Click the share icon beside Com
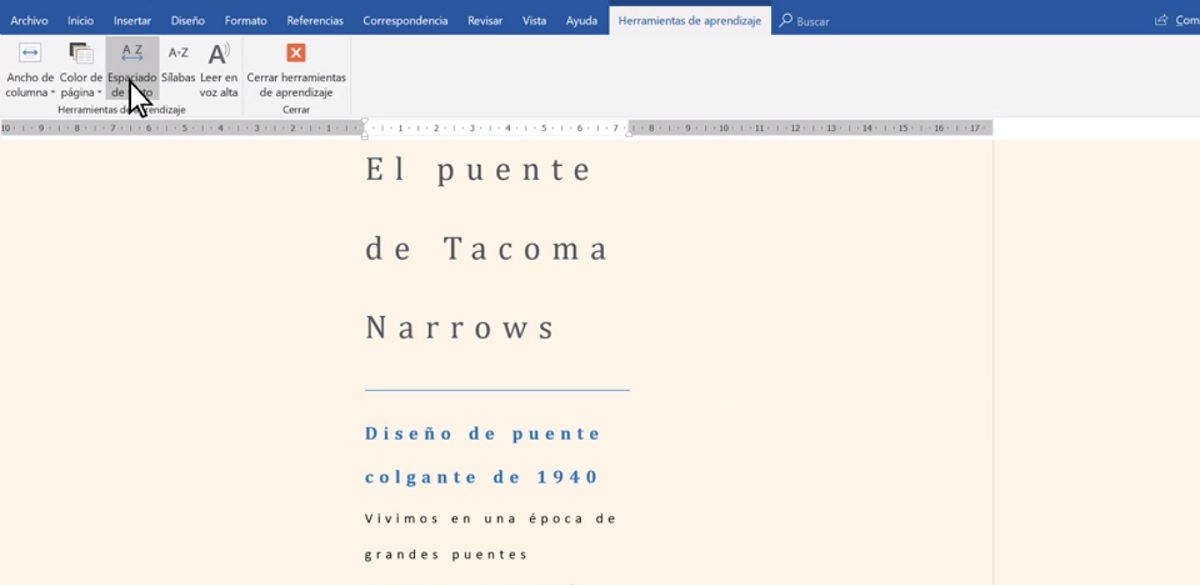1200x585 pixels. [x=1161, y=20]
